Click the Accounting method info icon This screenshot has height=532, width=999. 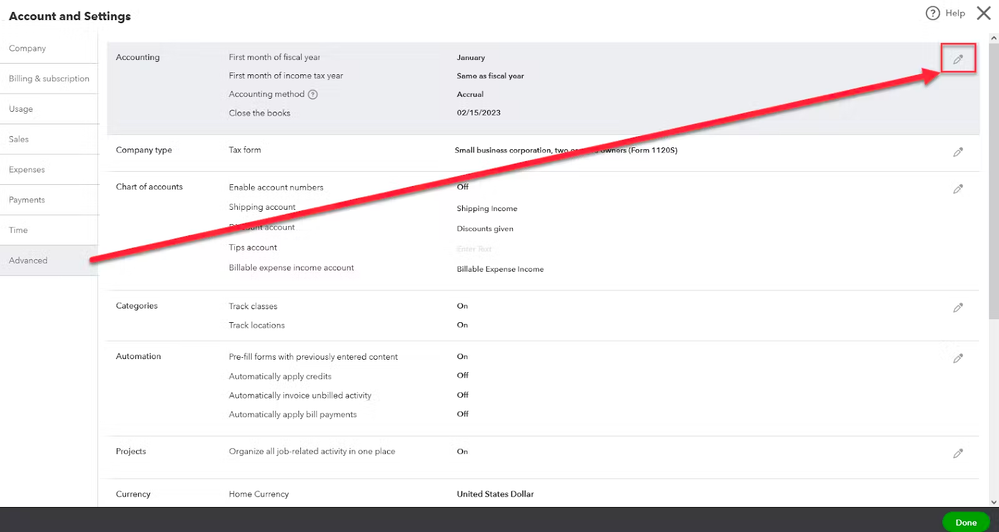coord(313,94)
